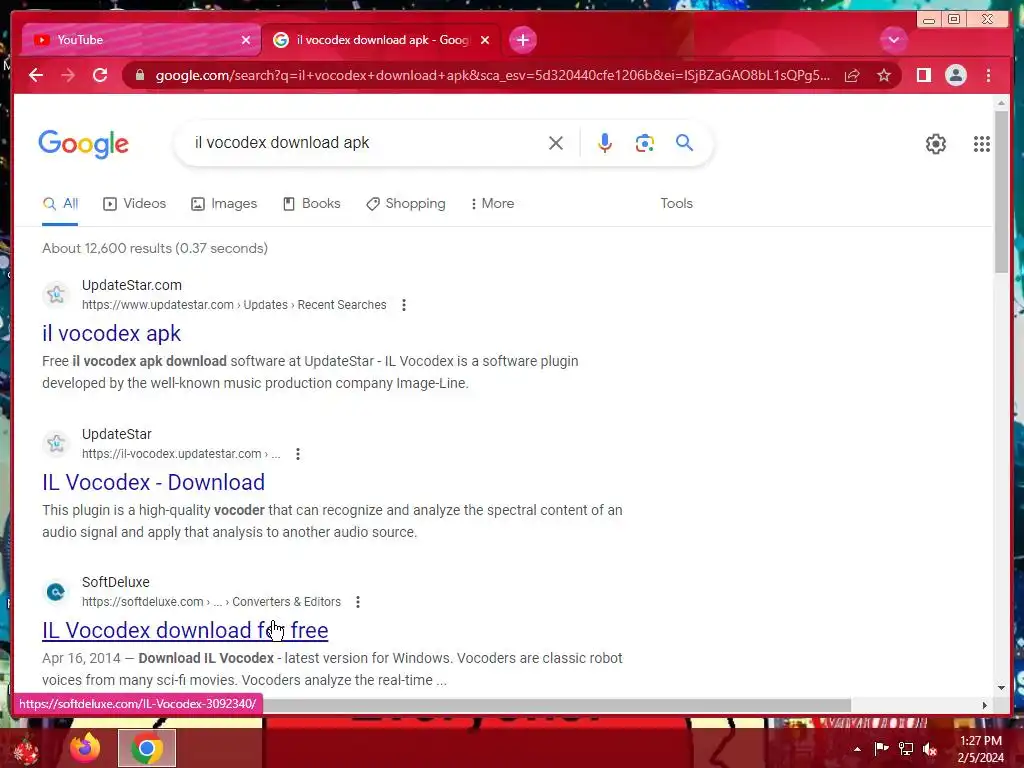Image resolution: width=1024 pixels, height=768 pixels.
Task: Click the UpdateStar.com site favicon
Action: coord(56,295)
